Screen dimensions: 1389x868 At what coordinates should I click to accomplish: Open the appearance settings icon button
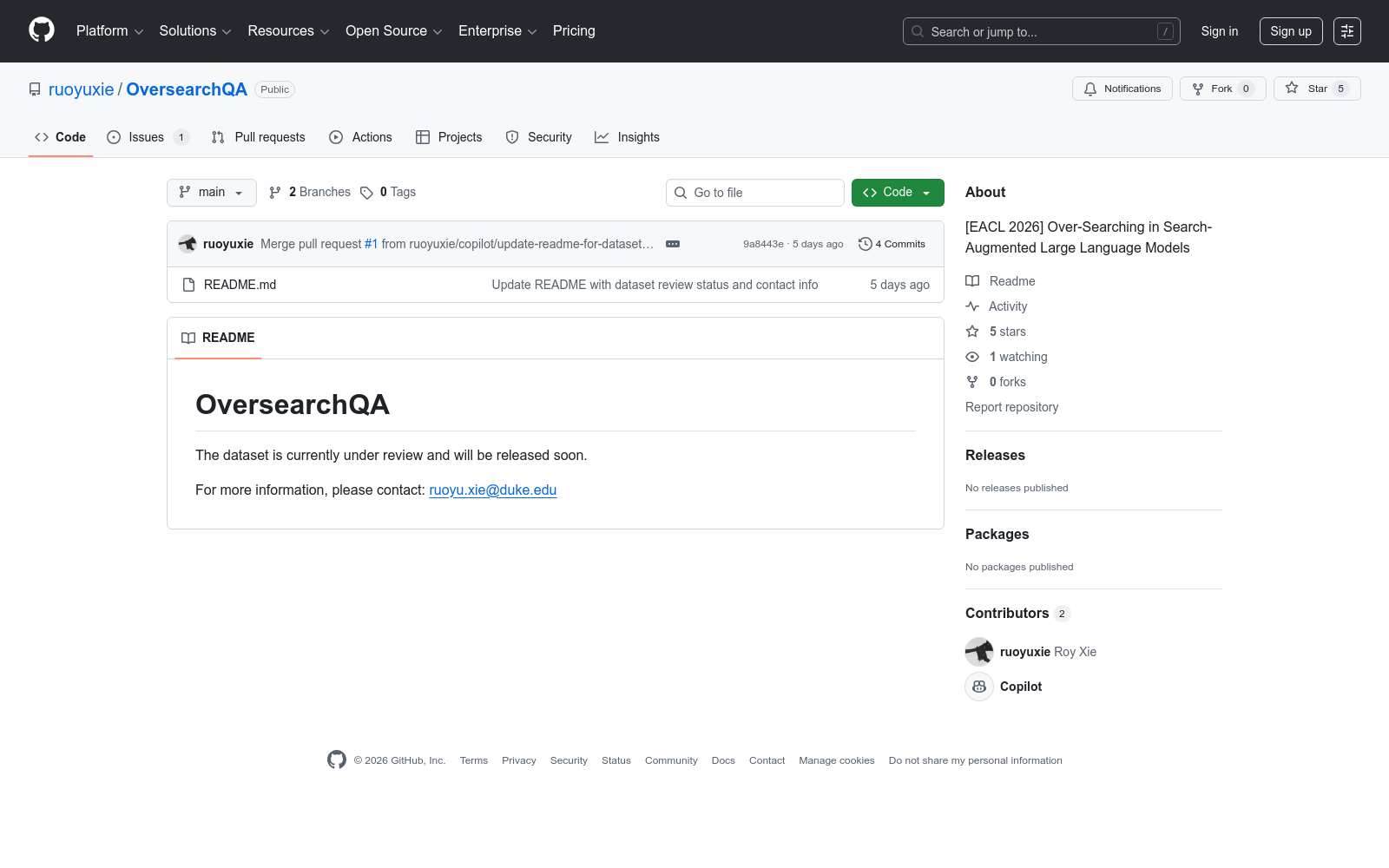coord(1347,31)
